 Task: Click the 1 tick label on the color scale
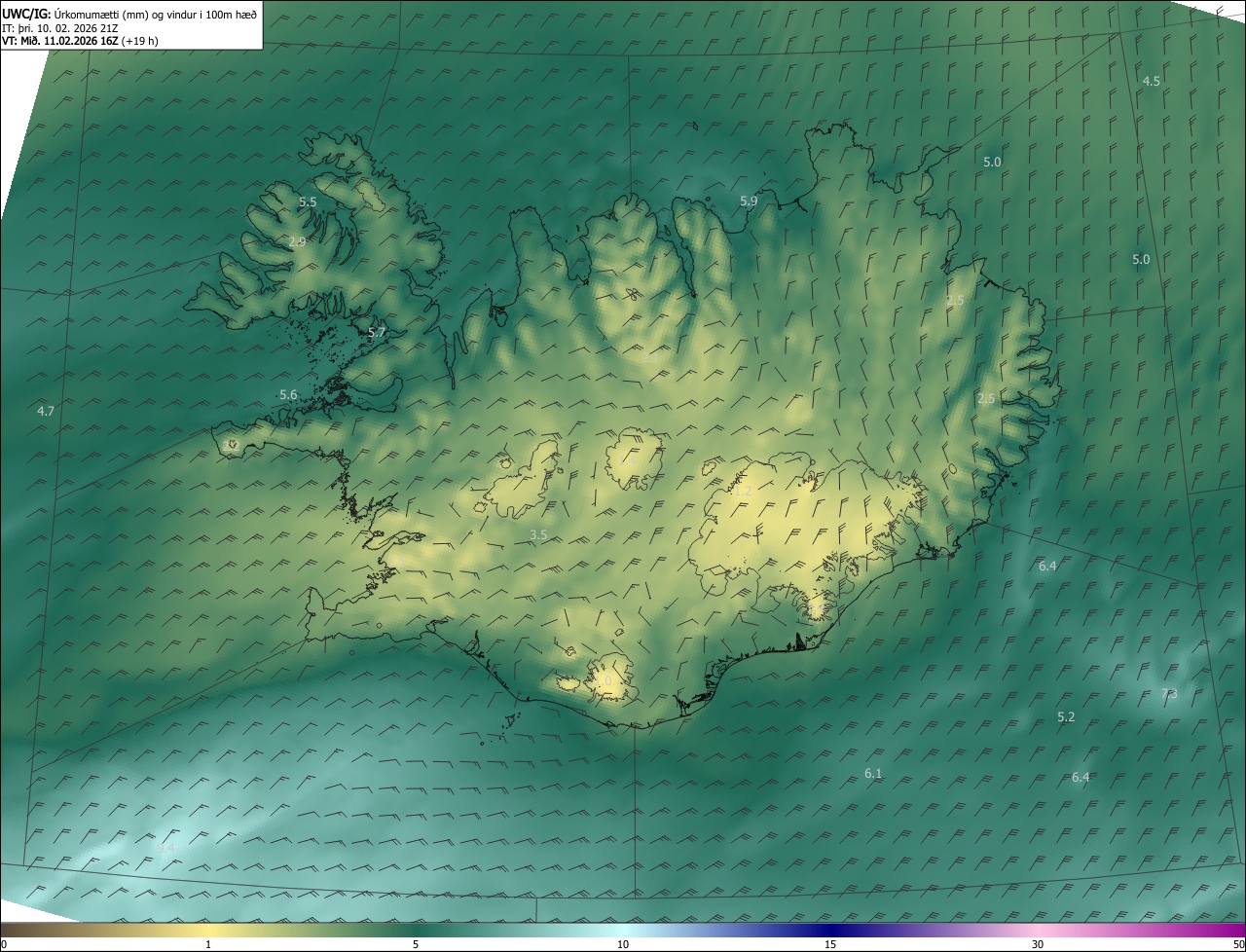pos(208,944)
